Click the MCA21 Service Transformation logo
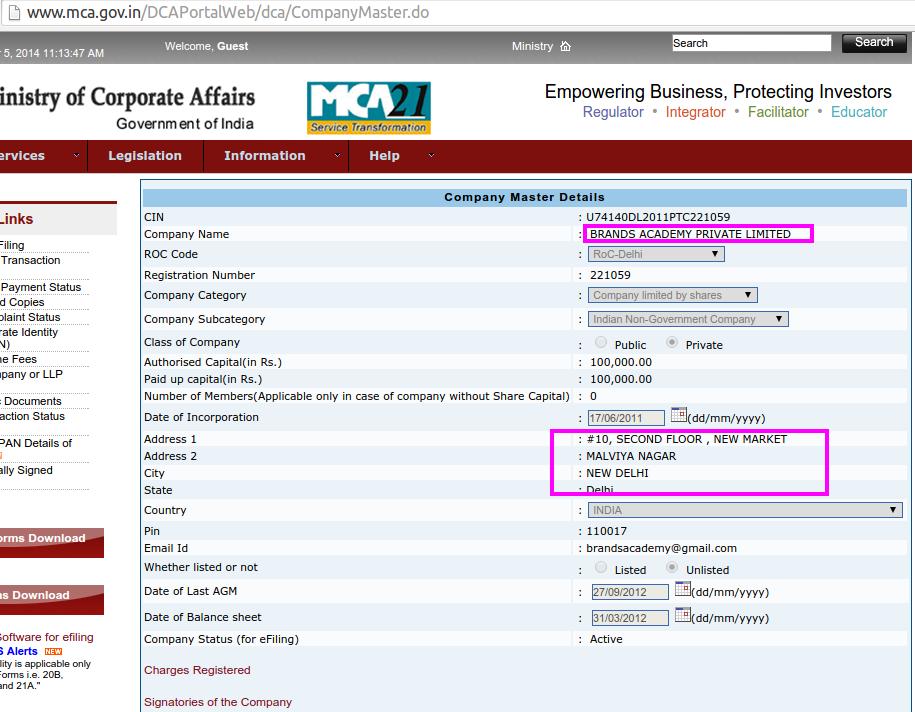Viewport: 915px width, 712px height. click(x=369, y=108)
